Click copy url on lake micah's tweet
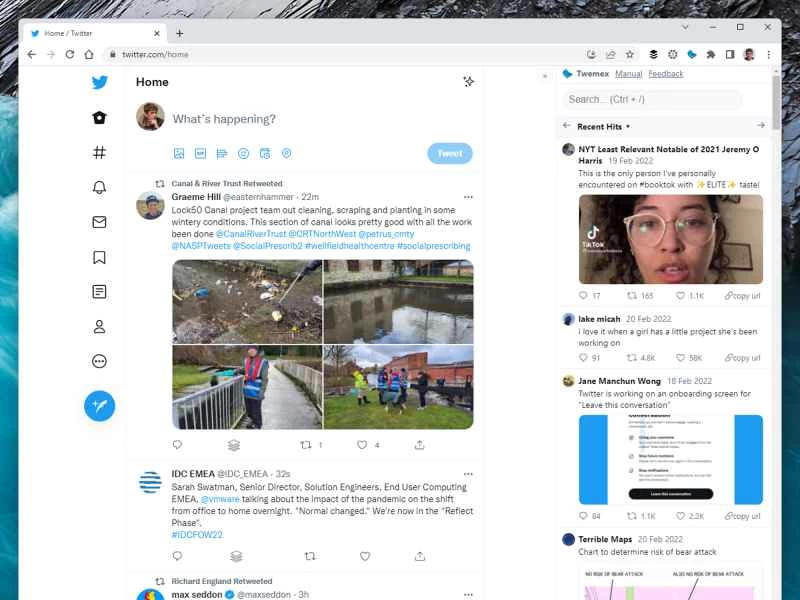 (x=741, y=358)
